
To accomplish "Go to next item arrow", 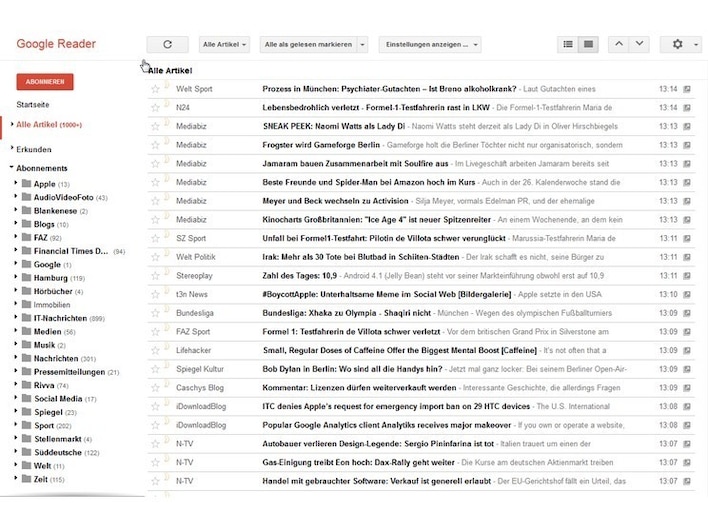I will click(639, 44).
